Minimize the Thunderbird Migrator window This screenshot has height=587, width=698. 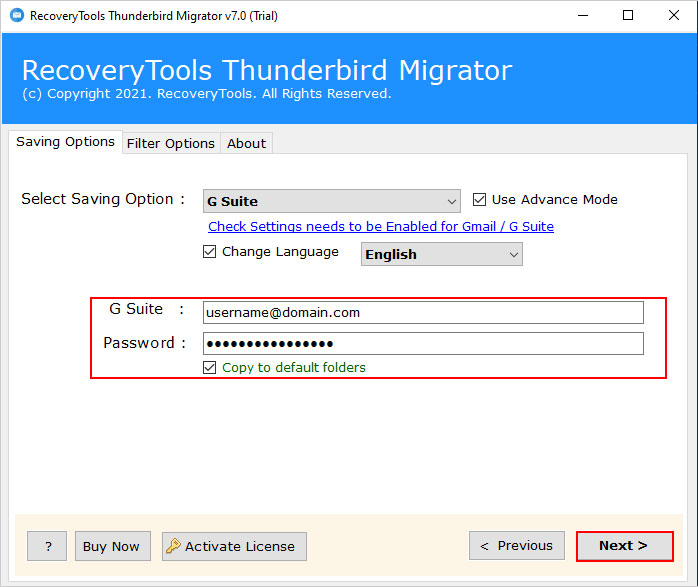click(x=583, y=16)
